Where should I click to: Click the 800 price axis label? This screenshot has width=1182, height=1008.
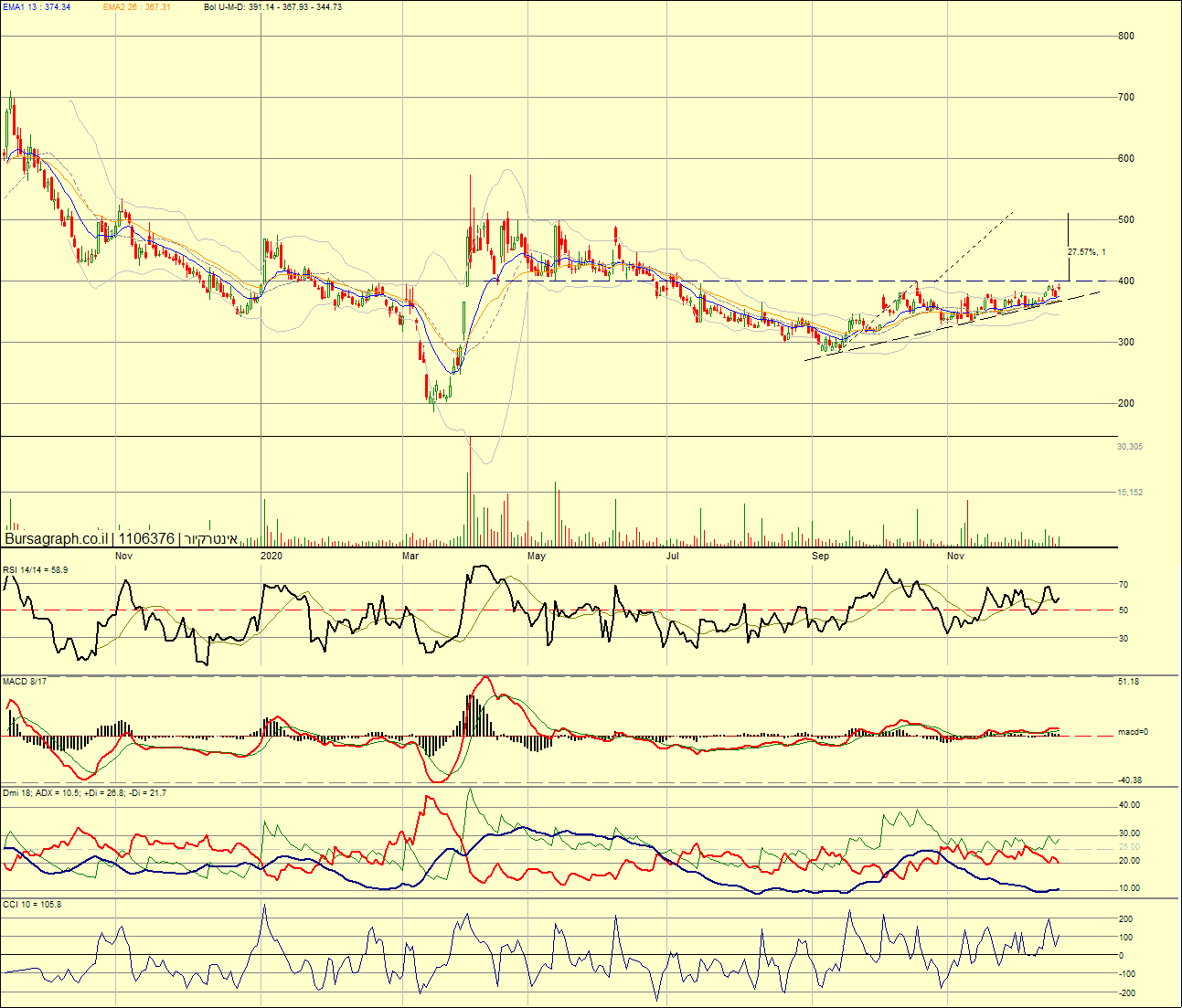coord(1126,37)
